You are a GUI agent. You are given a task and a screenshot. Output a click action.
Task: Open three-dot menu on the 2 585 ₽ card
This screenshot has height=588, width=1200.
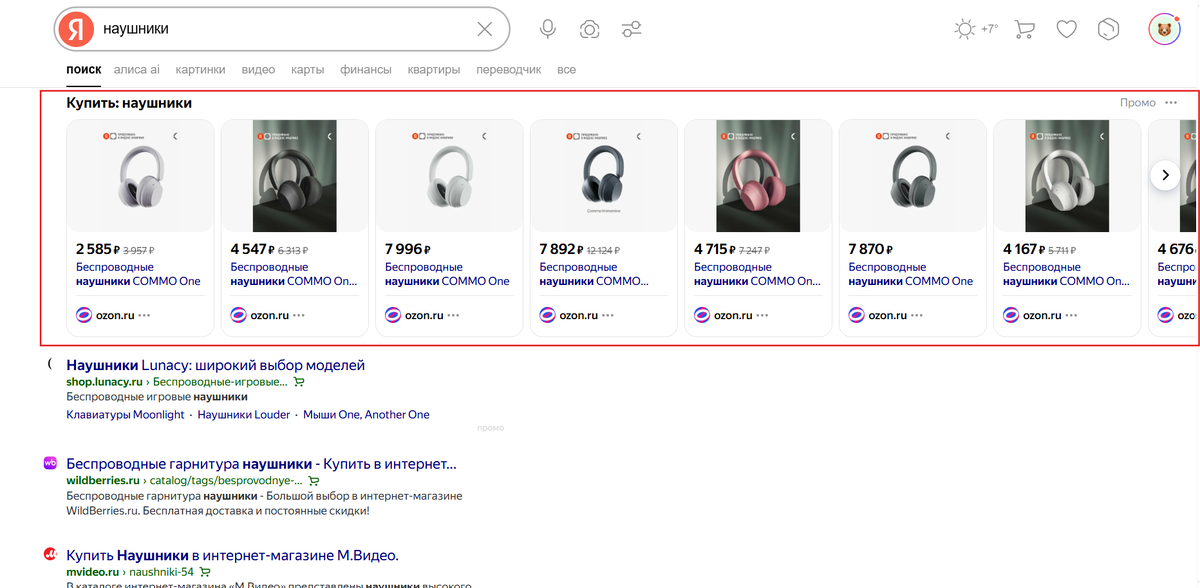tap(144, 315)
